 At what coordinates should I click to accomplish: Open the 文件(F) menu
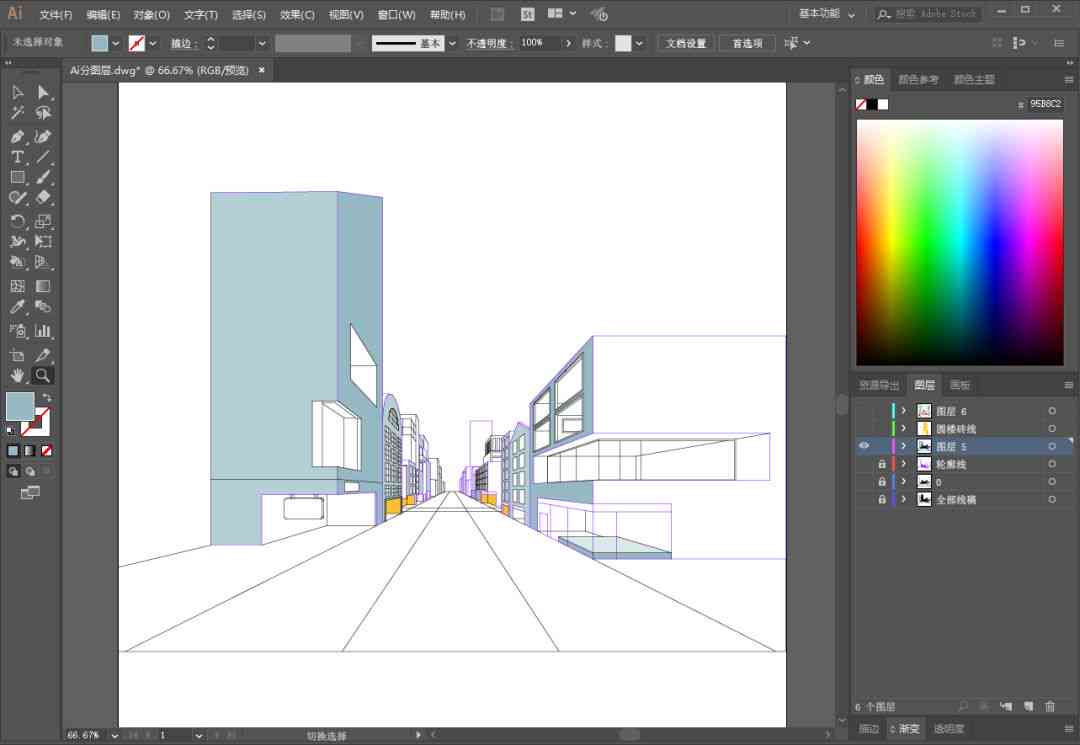56,14
